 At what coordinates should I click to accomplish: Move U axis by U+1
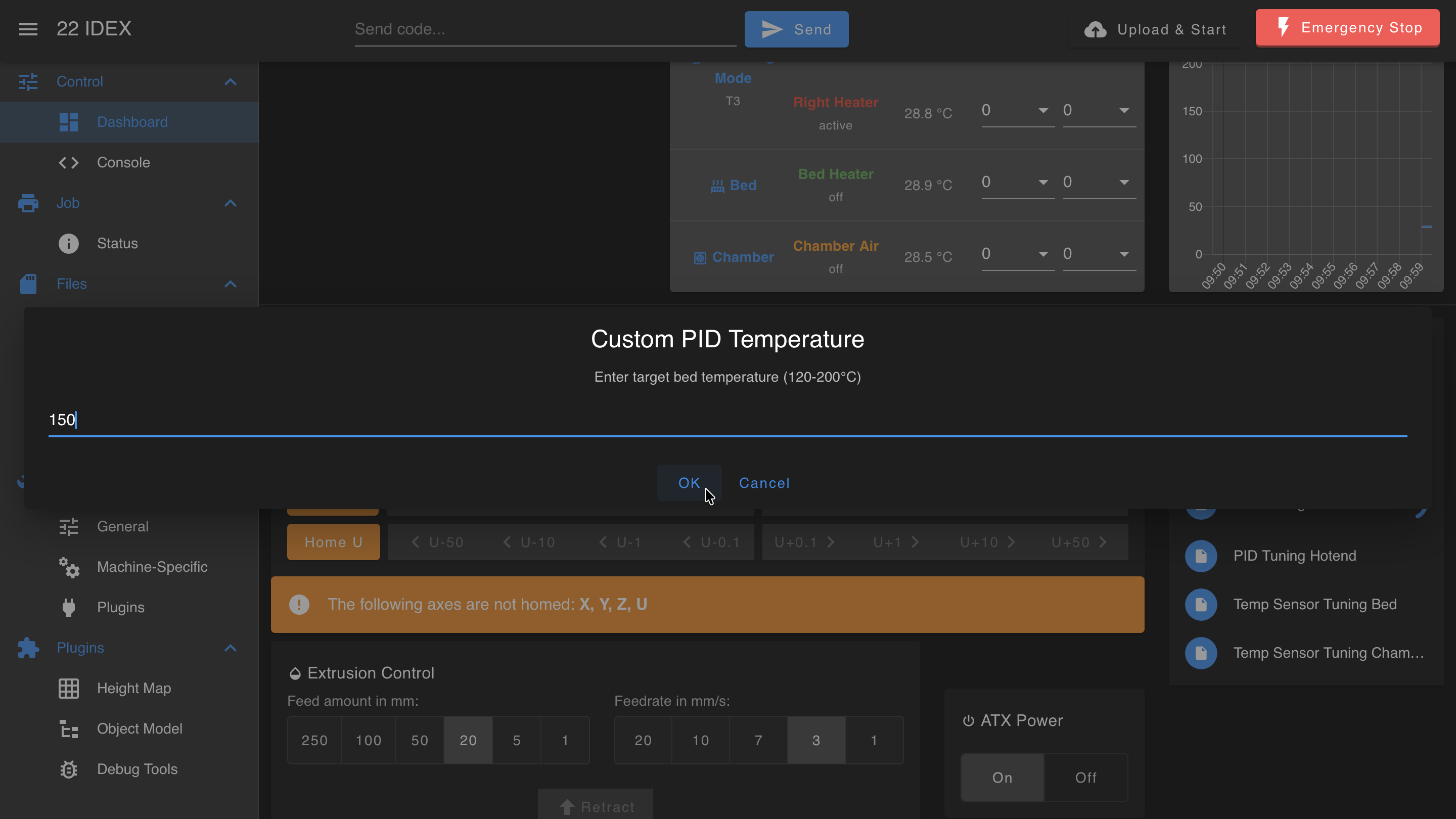coord(896,542)
